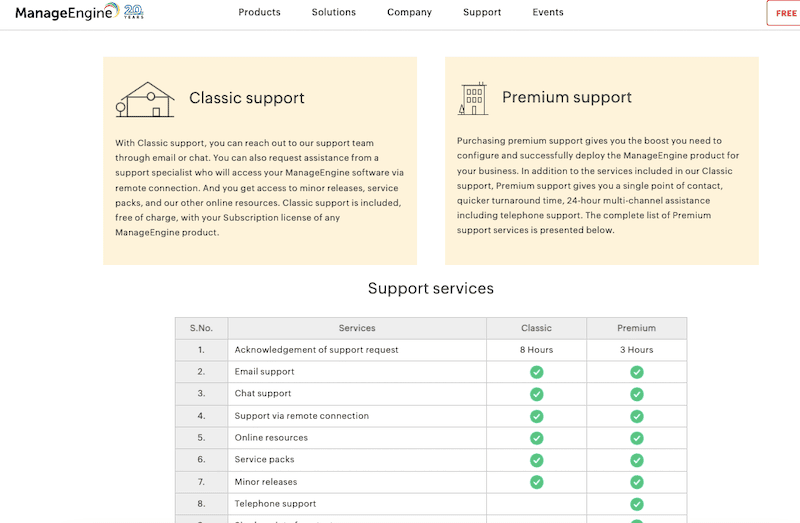Open the Support menu

click(x=482, y=12)
